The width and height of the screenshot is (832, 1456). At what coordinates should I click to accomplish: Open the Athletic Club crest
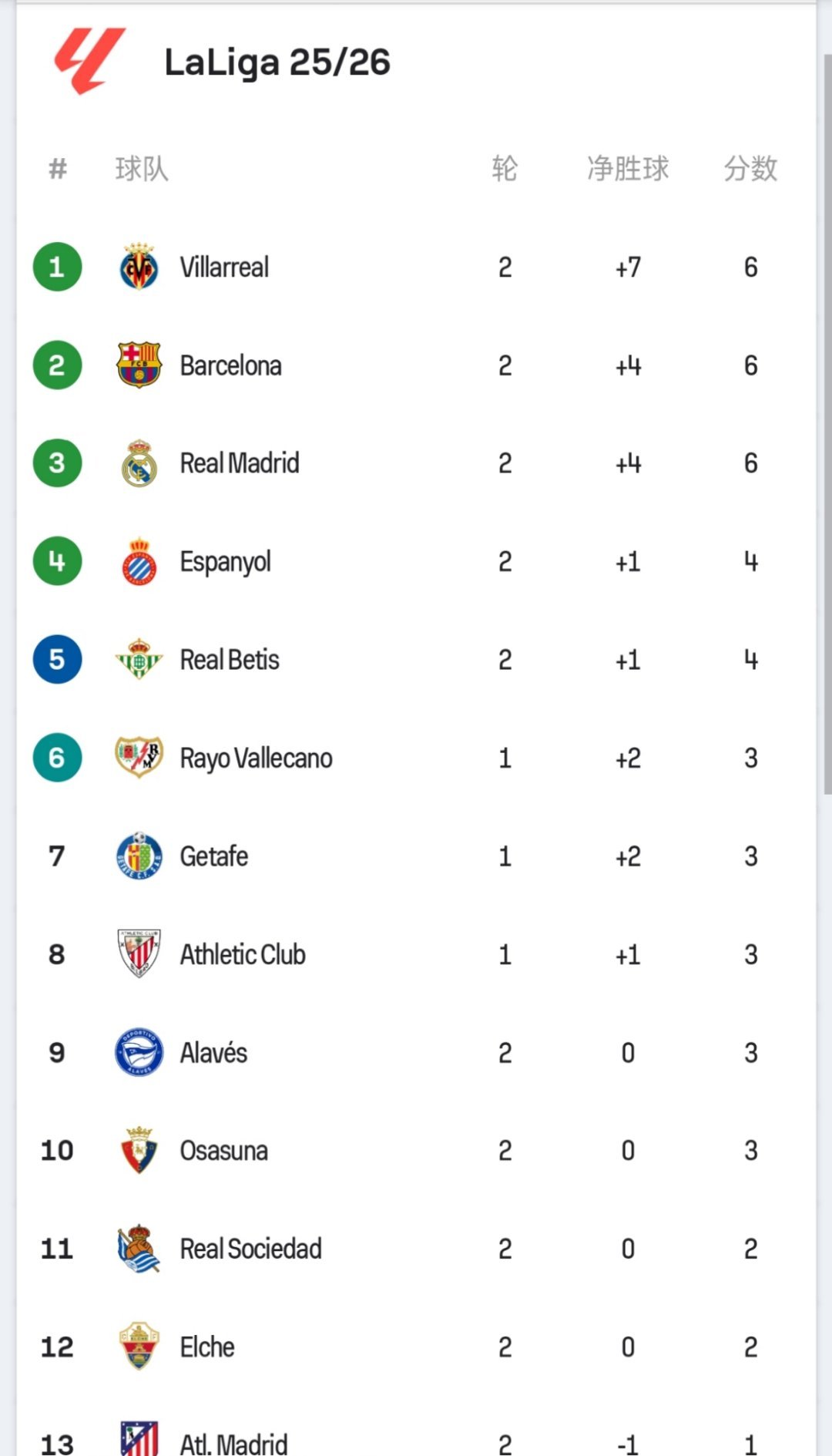pyautogui.click(x=139, y=954)
